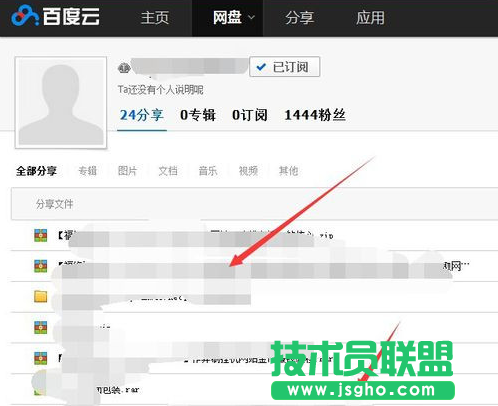Filter shares by 图片
Screen dimensions: 498x406
tap(128, 171)
